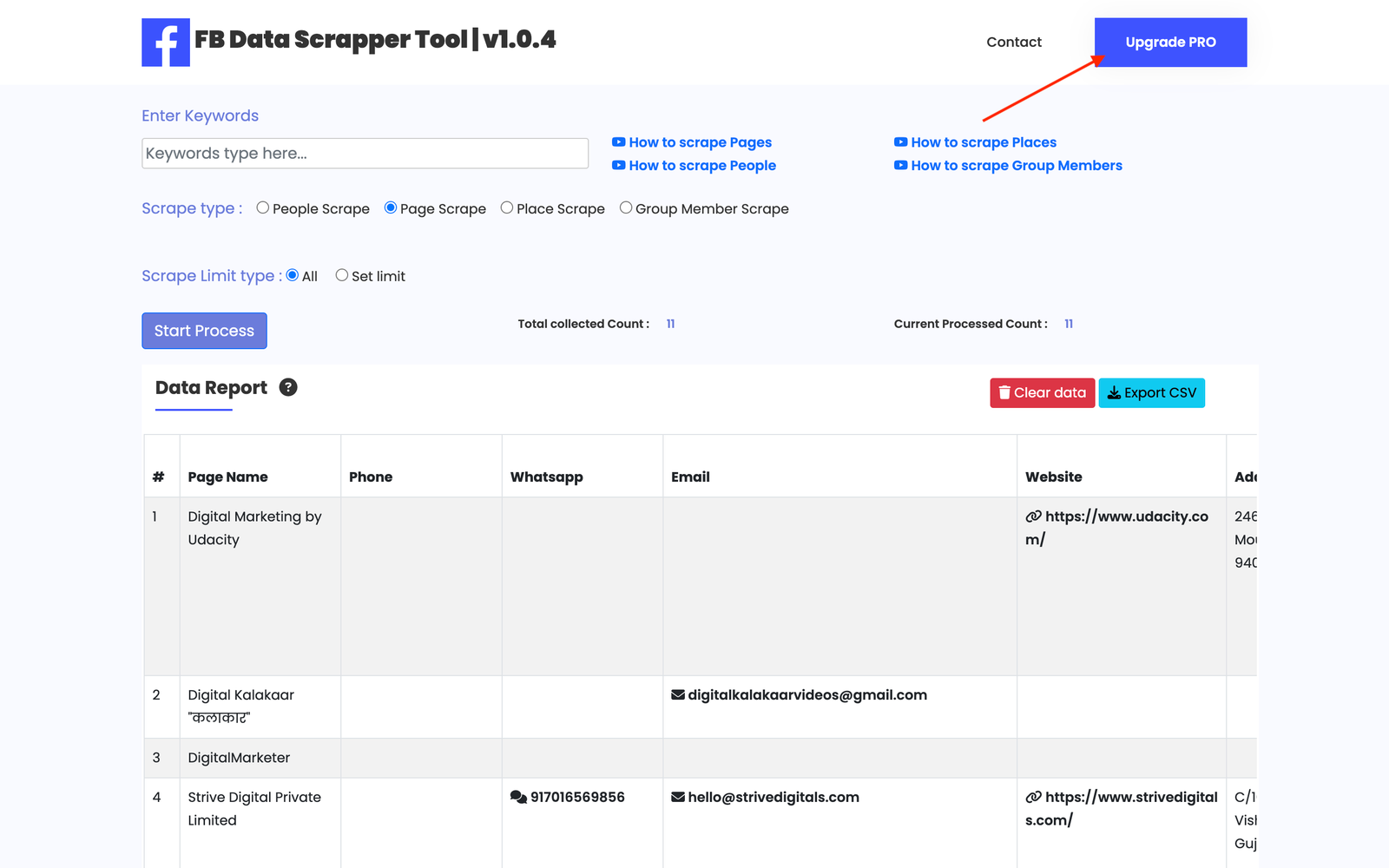The image size is (1389, 868).
Task: Click the Email column header
Action: [x=690, y=477]
